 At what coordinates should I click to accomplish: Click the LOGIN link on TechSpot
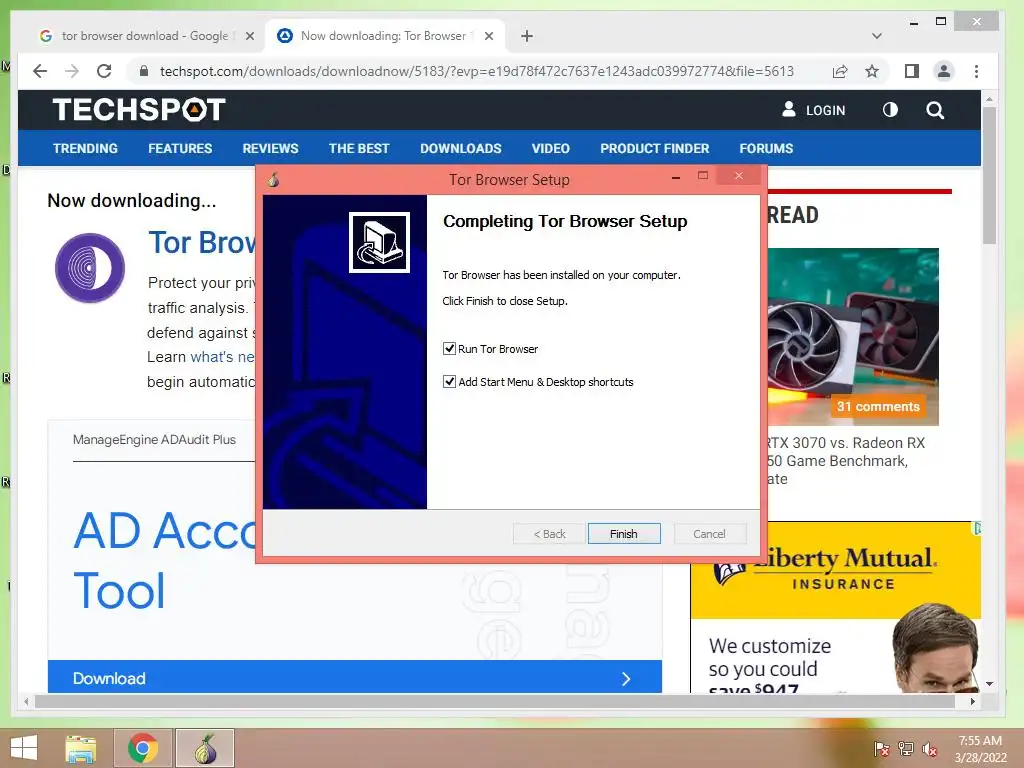point(814,110)
